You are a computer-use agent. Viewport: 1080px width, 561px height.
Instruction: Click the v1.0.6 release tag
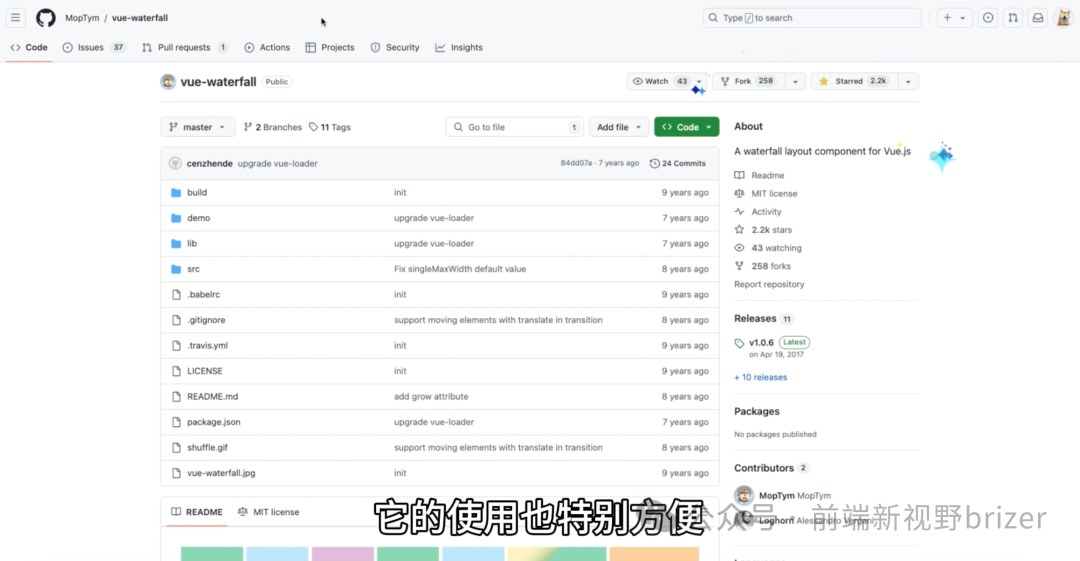pos(761,343)
